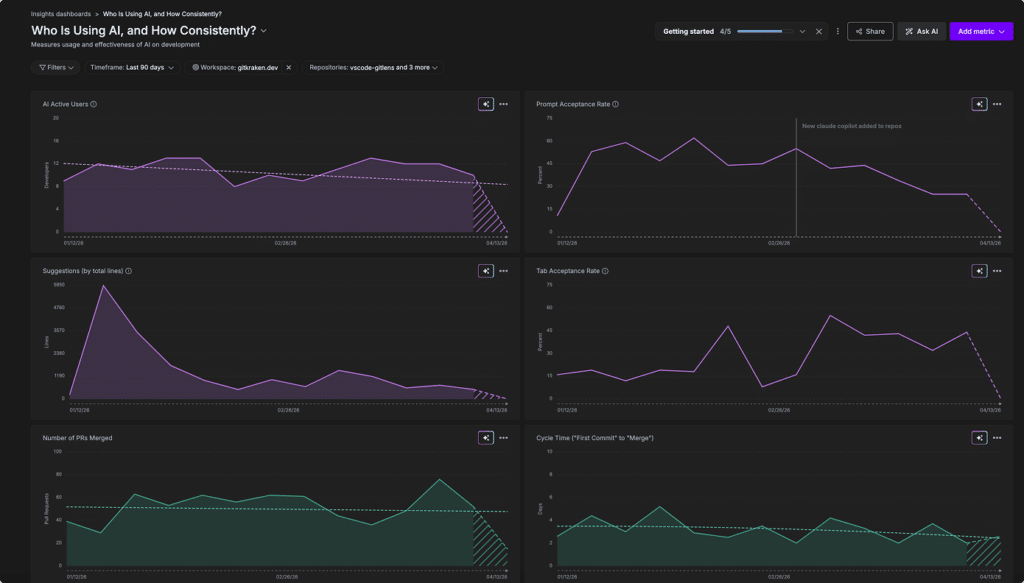1024x583 pixels.
Task: Remove the Workspace gitkraken.dev filter
Action: click(x=289, y=67)
